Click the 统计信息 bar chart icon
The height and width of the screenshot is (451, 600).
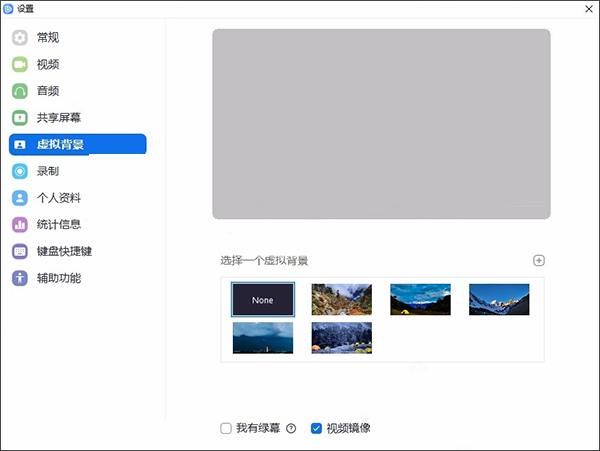pos(20,225)
